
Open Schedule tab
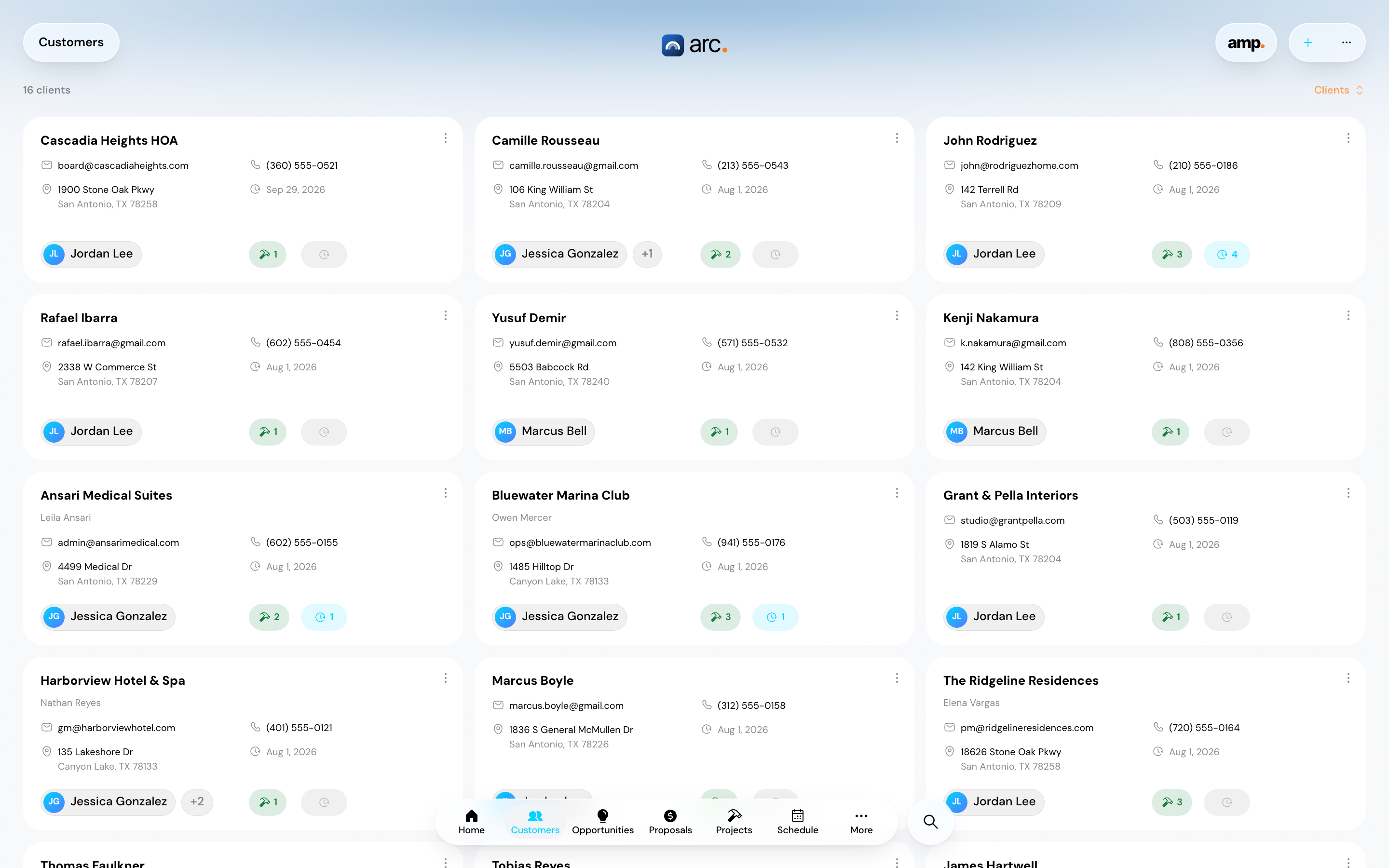click(x=797, y=822)
